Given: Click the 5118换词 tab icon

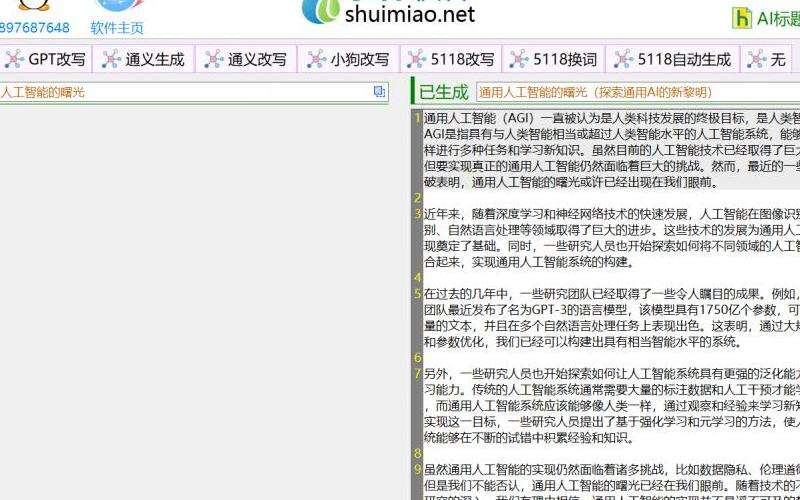Looking at the screenshot, I should 518,59.
